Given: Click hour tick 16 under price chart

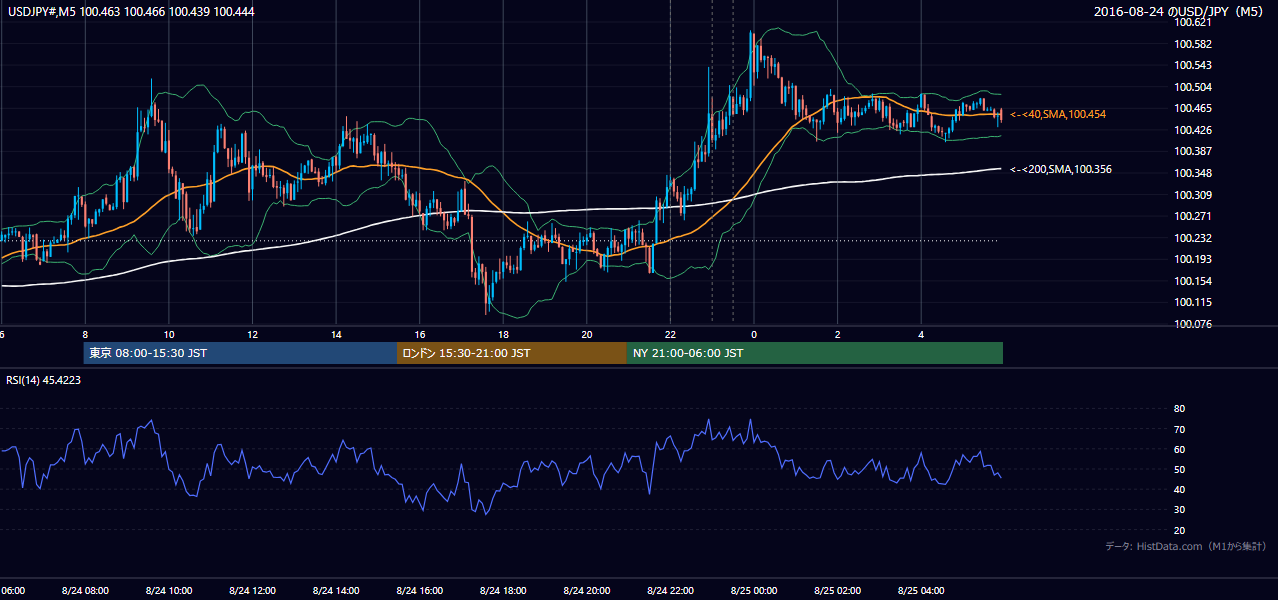Looking at the screenshot, I should click(420, 334).
